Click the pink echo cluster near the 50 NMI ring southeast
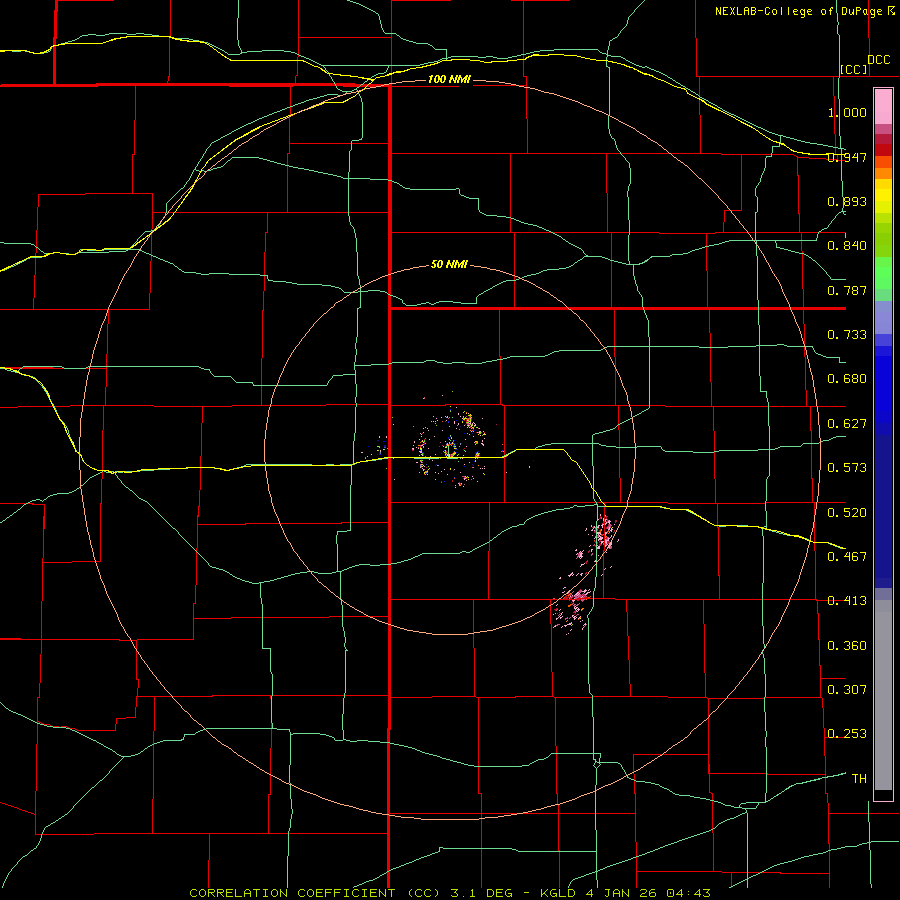The width and height of the screenshot is (900, 900). pos(571,610)
